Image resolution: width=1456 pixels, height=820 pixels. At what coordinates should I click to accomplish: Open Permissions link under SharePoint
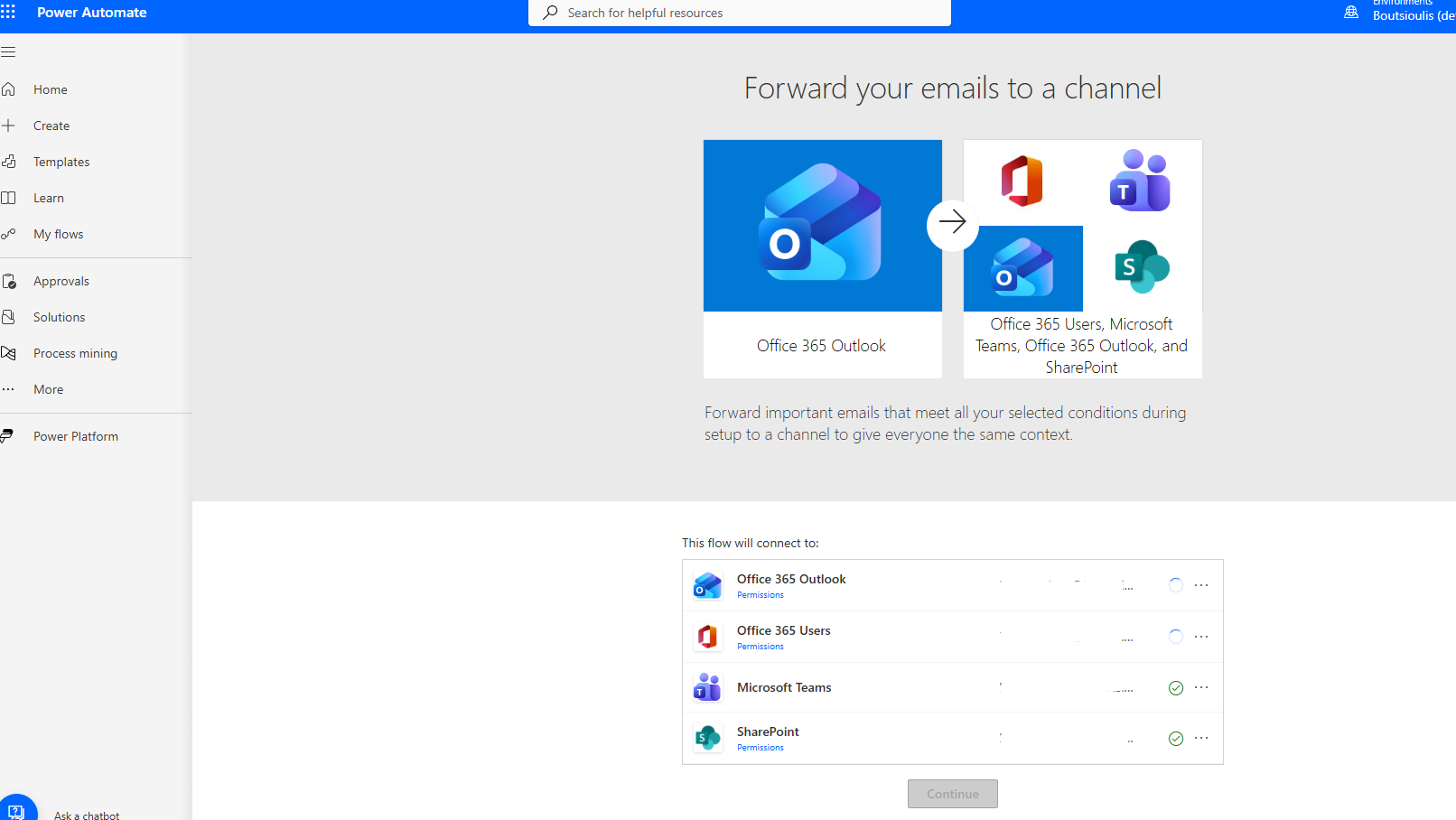(760, 748)
